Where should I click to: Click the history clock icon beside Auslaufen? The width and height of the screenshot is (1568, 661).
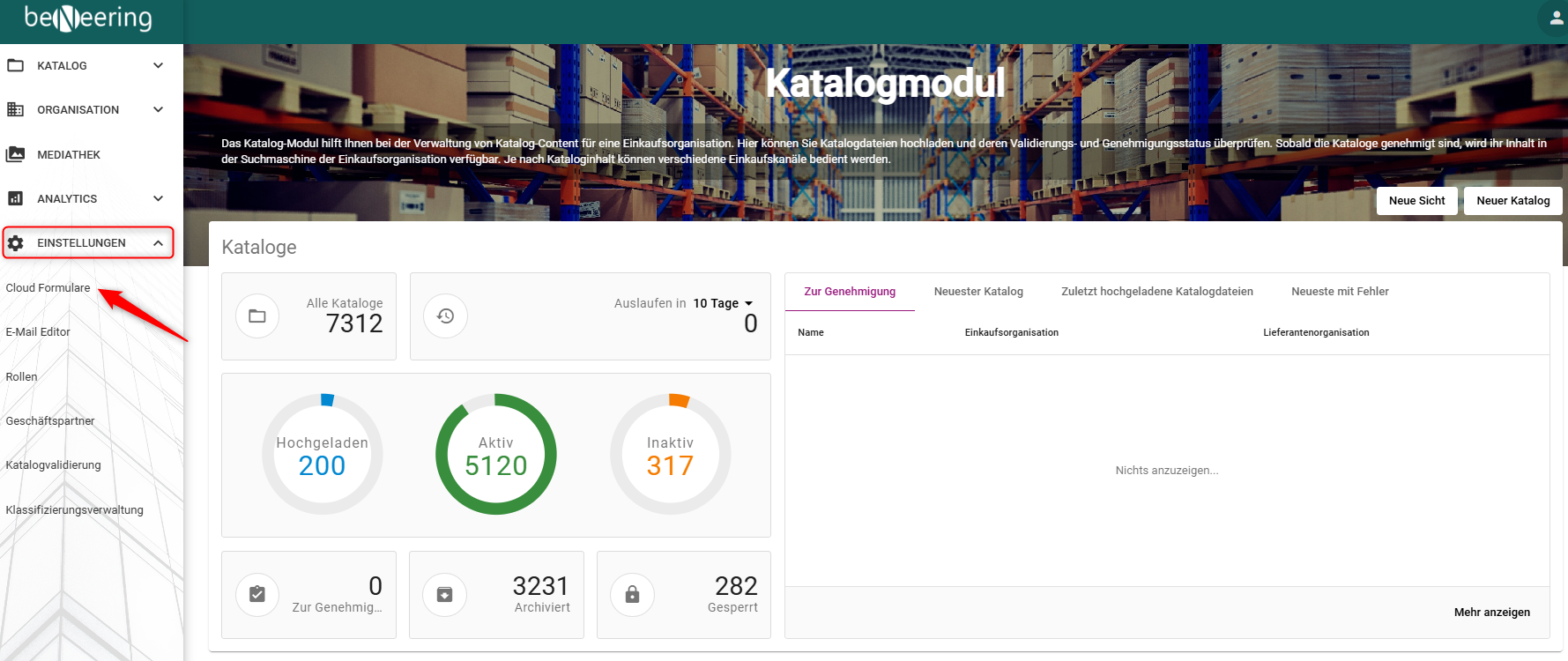pyautogui.click(x=445, y=316)
